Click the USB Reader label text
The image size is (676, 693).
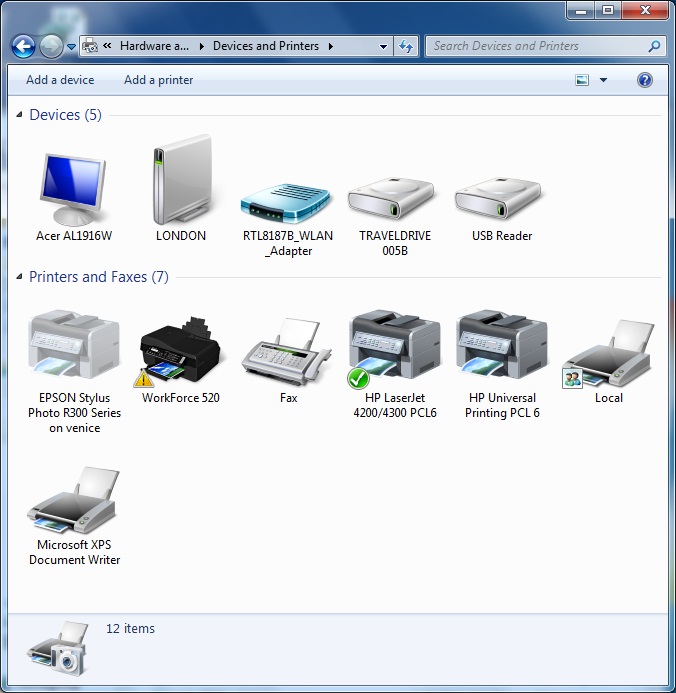[502, 236]
